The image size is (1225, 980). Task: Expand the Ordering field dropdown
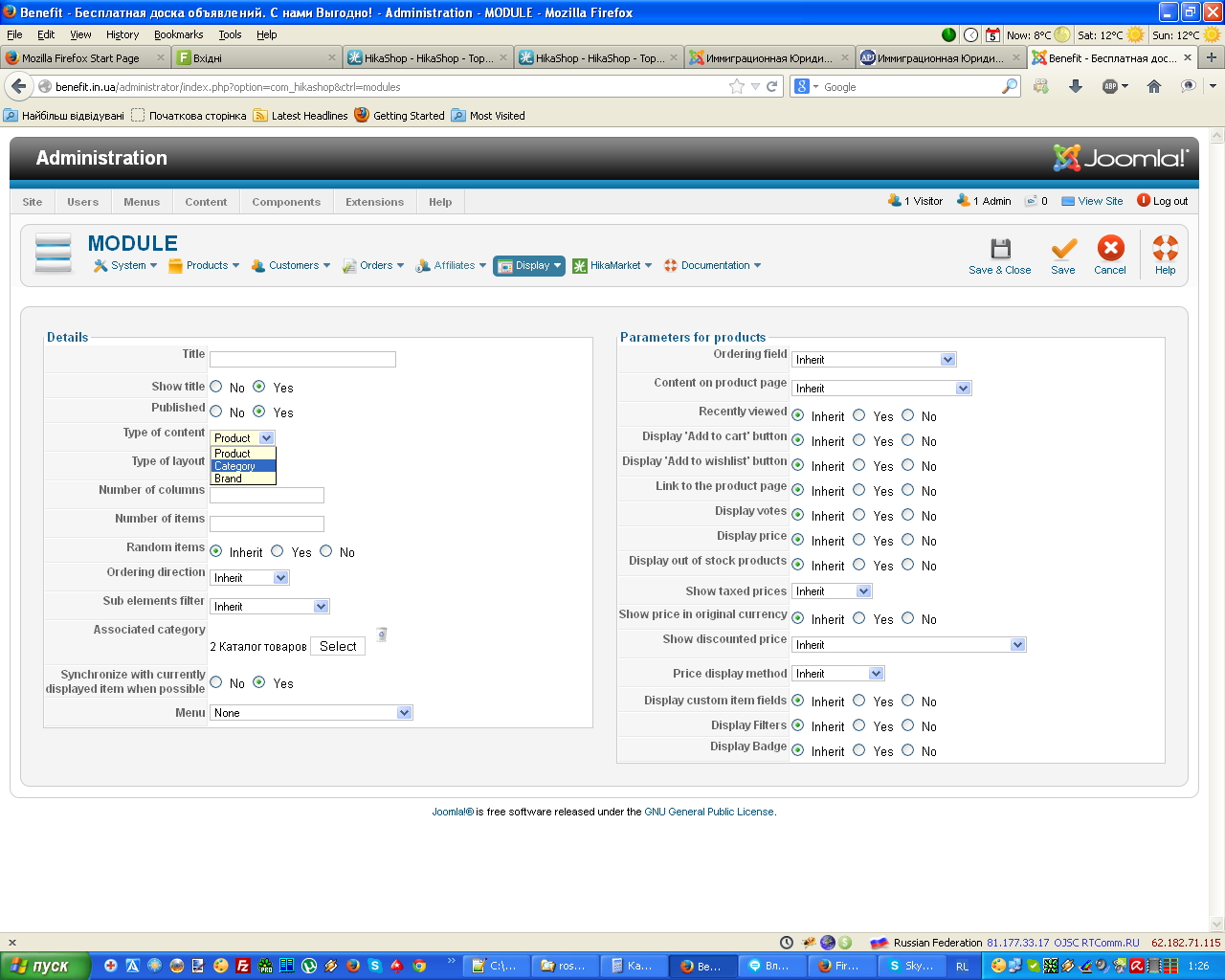(x=874, y=360)
